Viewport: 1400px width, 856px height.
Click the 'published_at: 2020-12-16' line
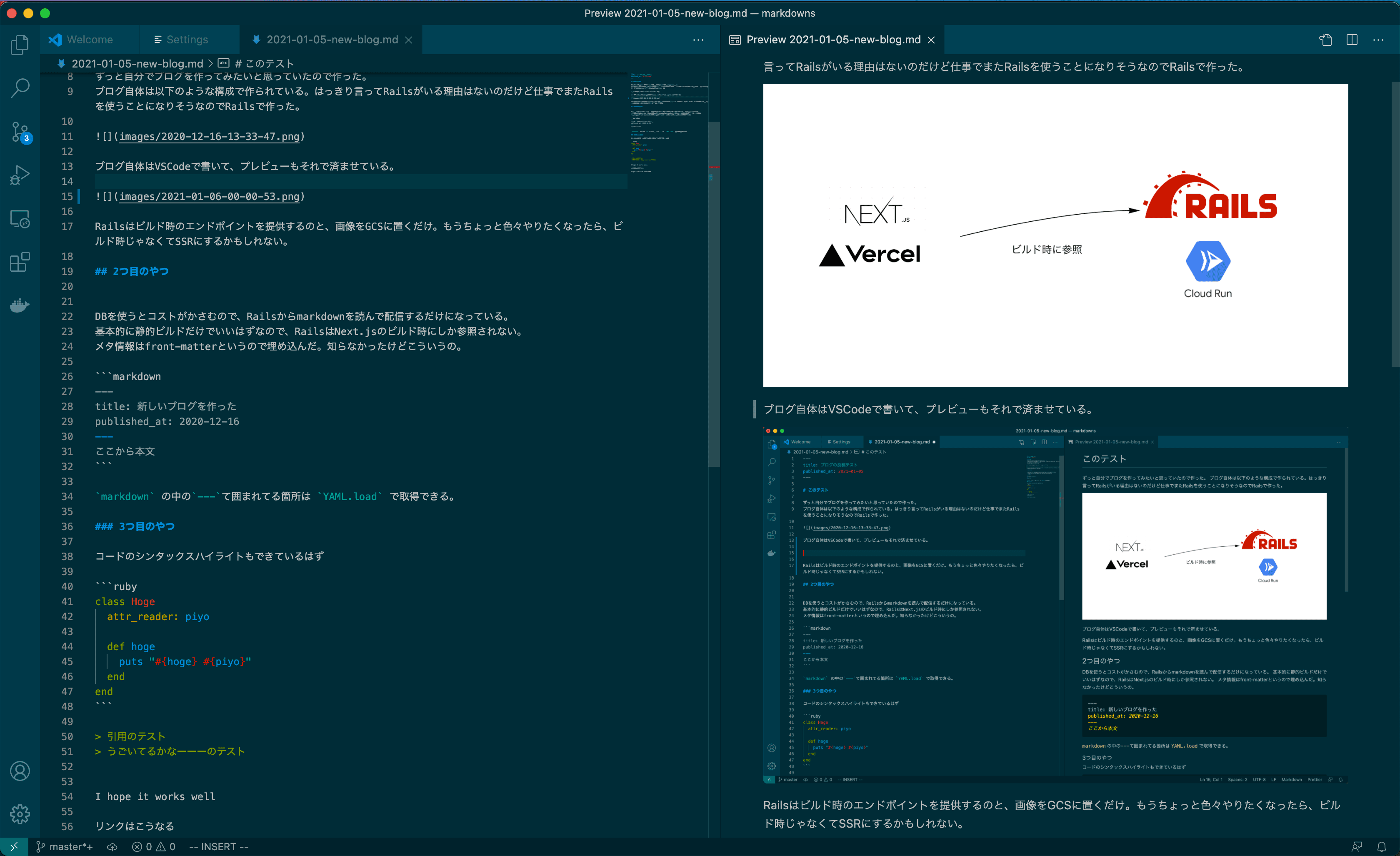(167, 422)
